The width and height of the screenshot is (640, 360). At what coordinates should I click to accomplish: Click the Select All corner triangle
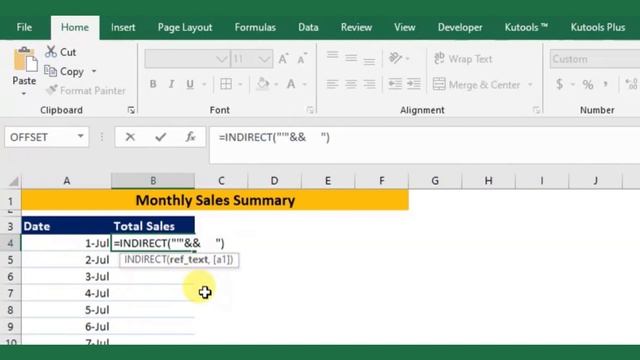tap(13, 181)
